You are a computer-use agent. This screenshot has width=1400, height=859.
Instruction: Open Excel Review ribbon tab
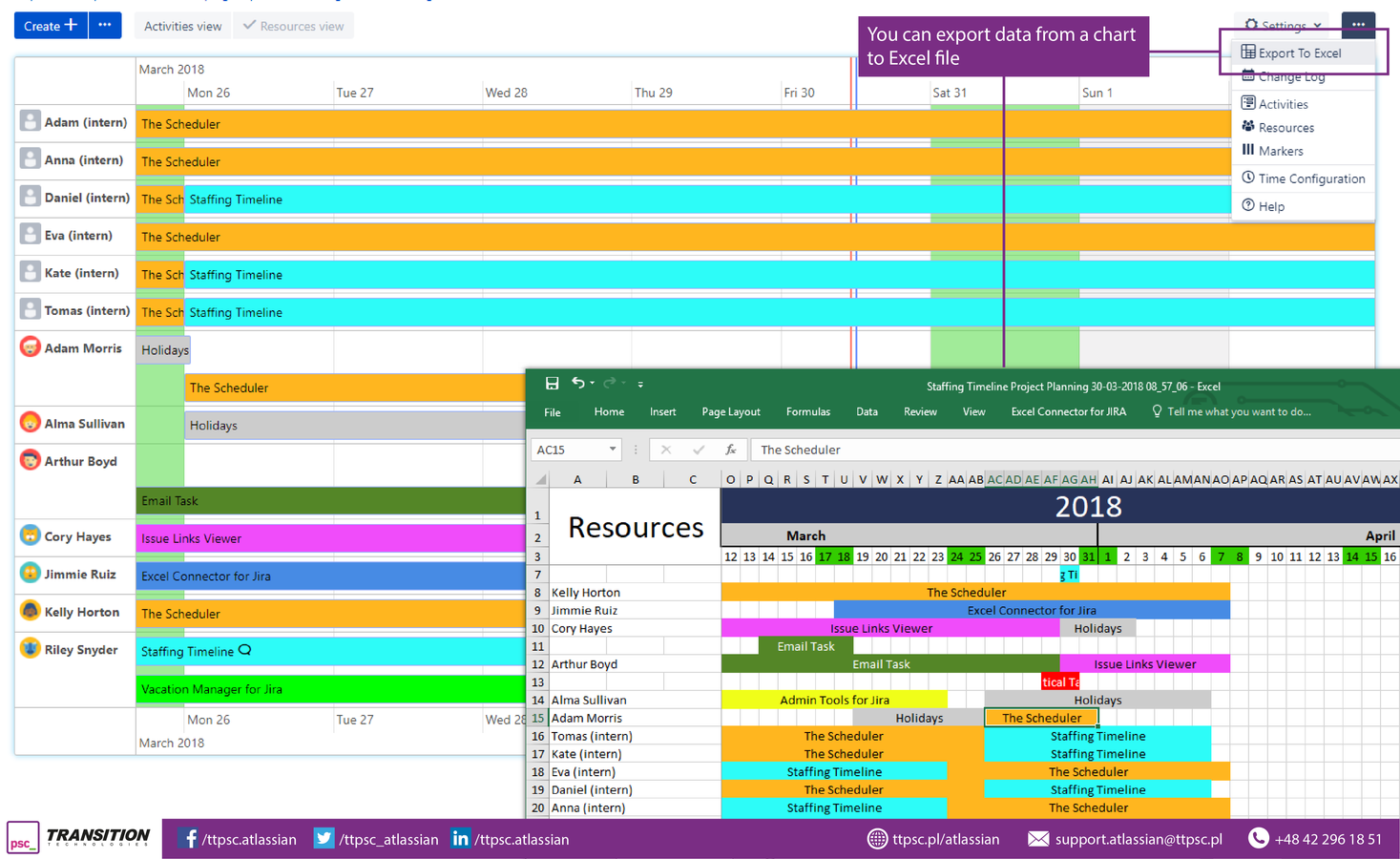coord(920,412)
